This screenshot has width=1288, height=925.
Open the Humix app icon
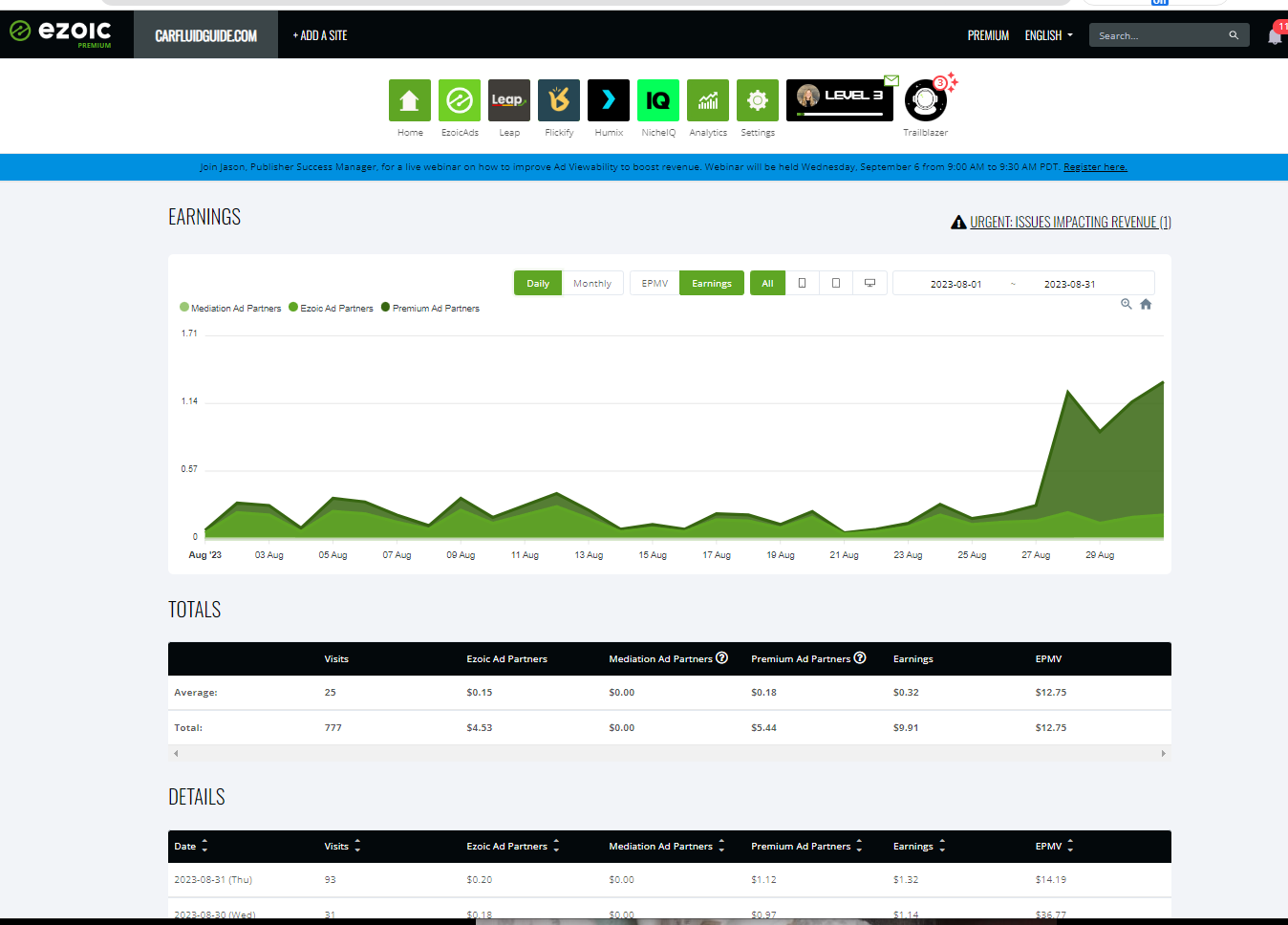(x=608, y=100)
